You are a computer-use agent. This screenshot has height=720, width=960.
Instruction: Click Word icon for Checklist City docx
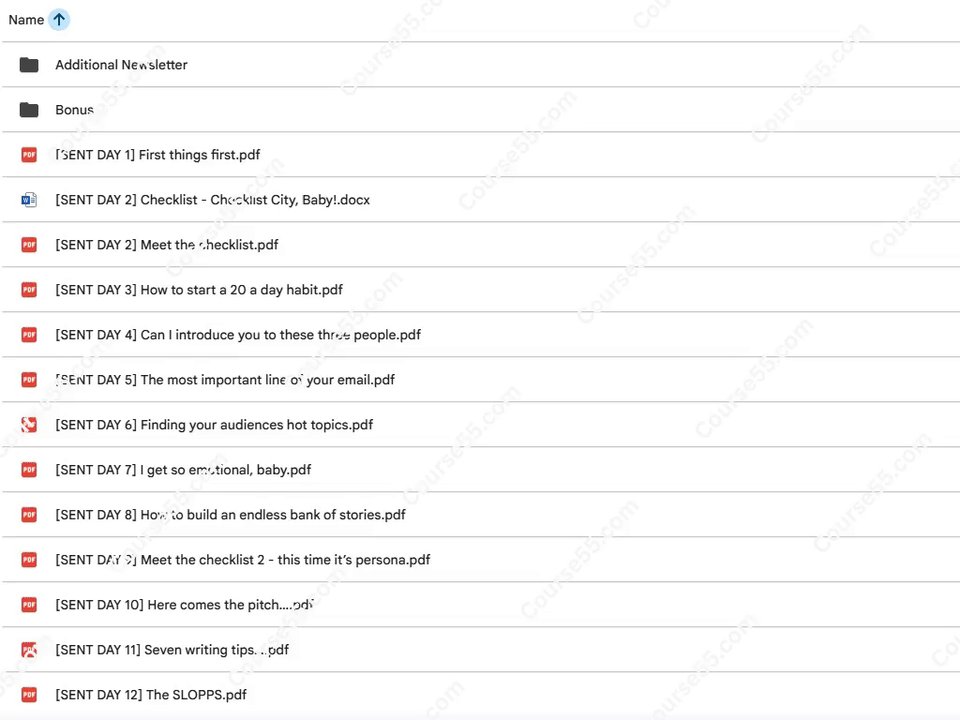(x=29, y=200)
